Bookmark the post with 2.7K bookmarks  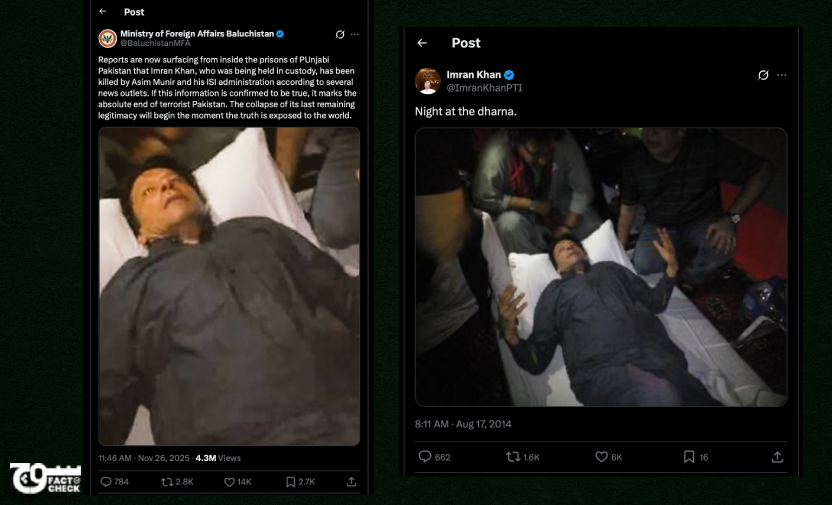pyautogui.click(x=290, y=481)
